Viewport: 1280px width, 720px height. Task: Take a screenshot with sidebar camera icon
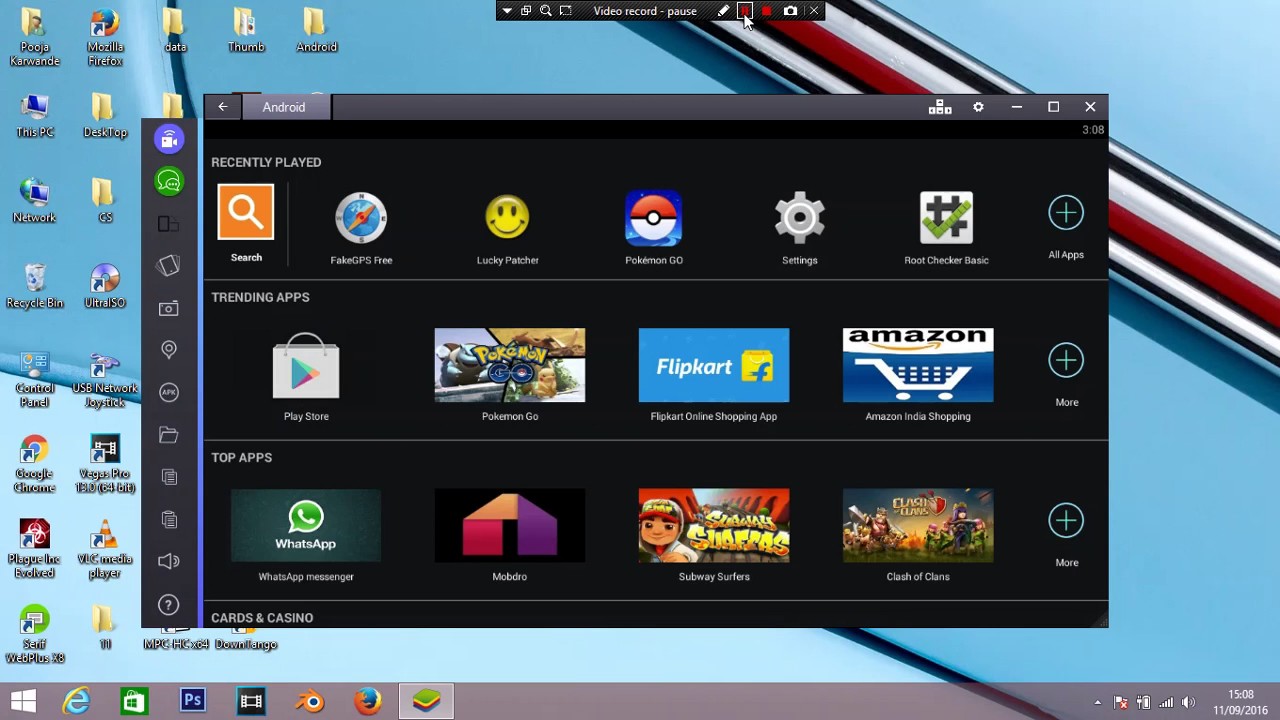click(169, 308)
